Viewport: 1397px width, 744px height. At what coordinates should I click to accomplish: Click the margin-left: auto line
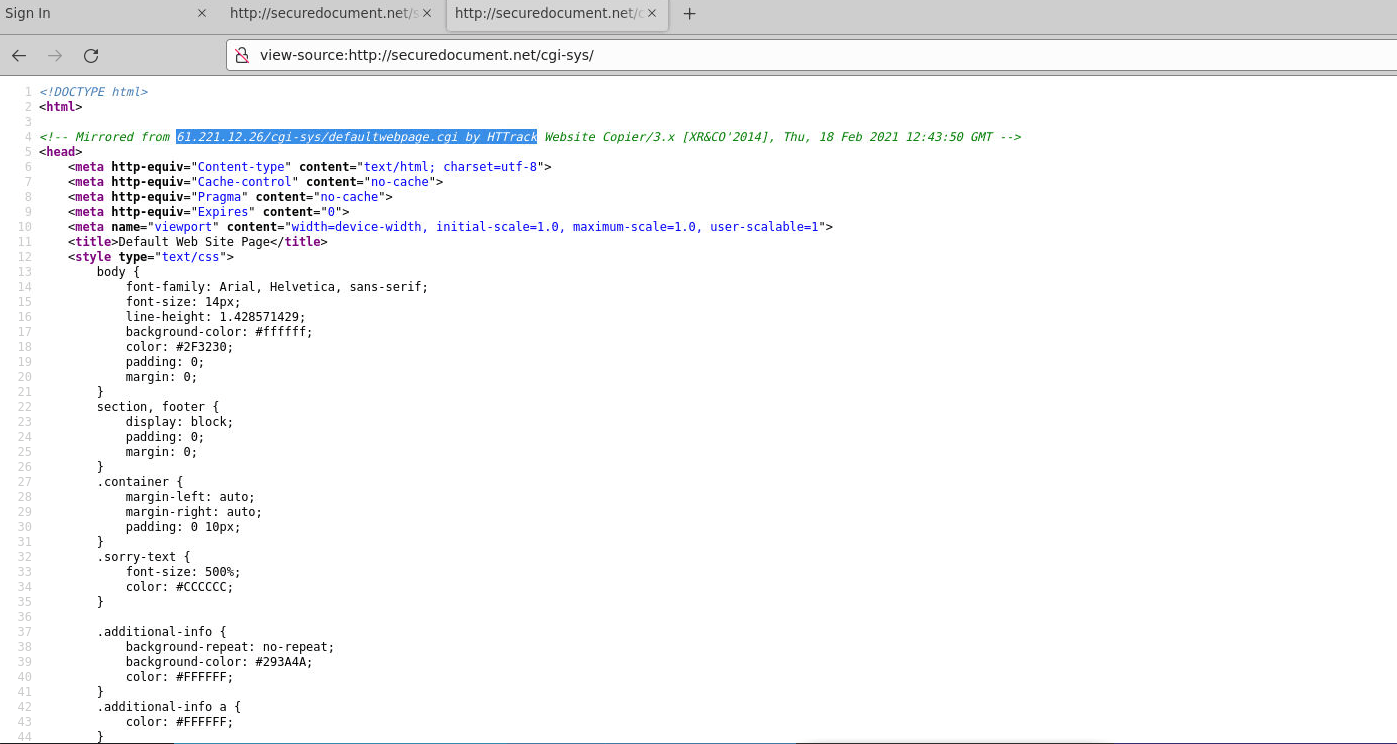pos(191,497)
